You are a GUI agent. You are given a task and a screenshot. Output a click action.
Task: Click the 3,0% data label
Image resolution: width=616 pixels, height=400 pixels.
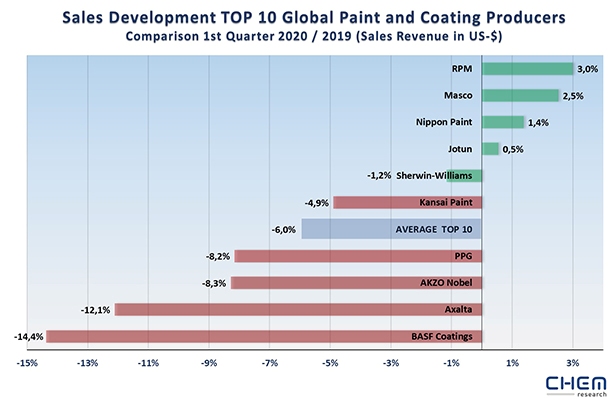(587, 69)
